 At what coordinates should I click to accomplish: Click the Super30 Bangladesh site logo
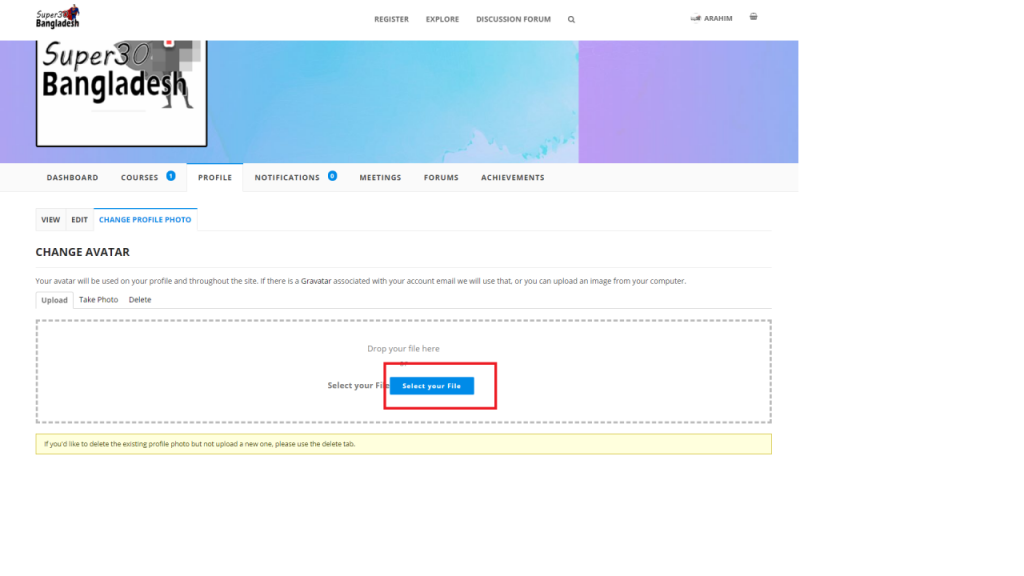tap(57, 17)
